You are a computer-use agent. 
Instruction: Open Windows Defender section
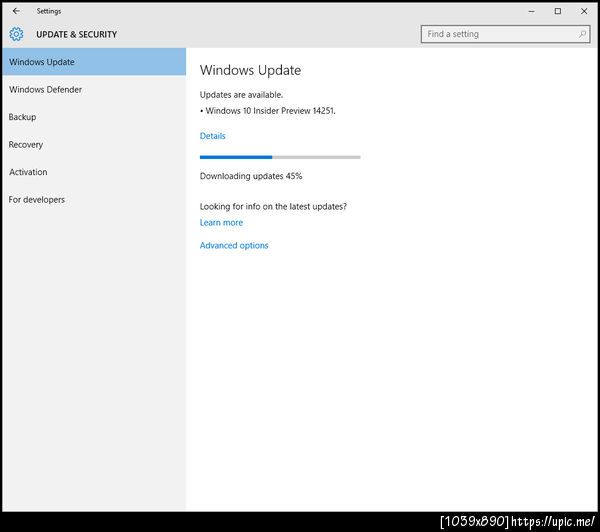(x=94, y=89)
